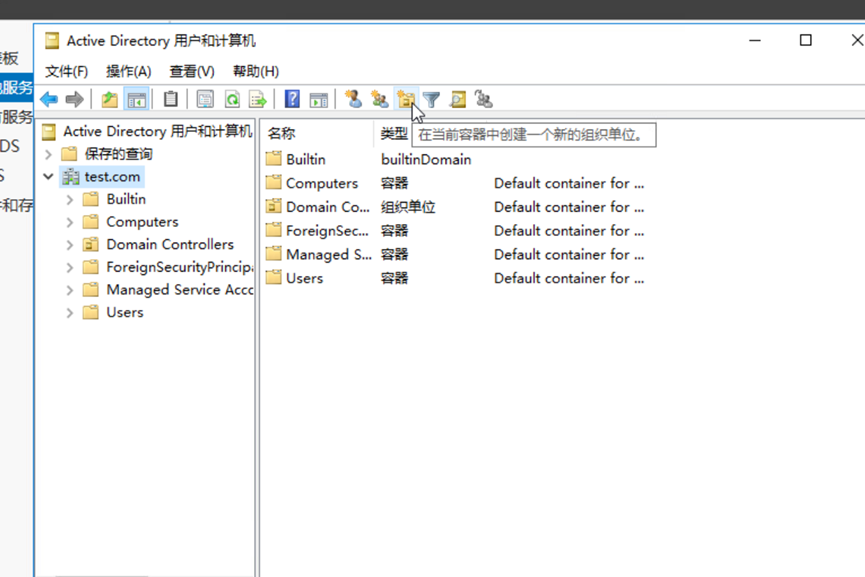Set filter options with funnel icon
Screen dimensions: 865x577
[x=431, y=99]
